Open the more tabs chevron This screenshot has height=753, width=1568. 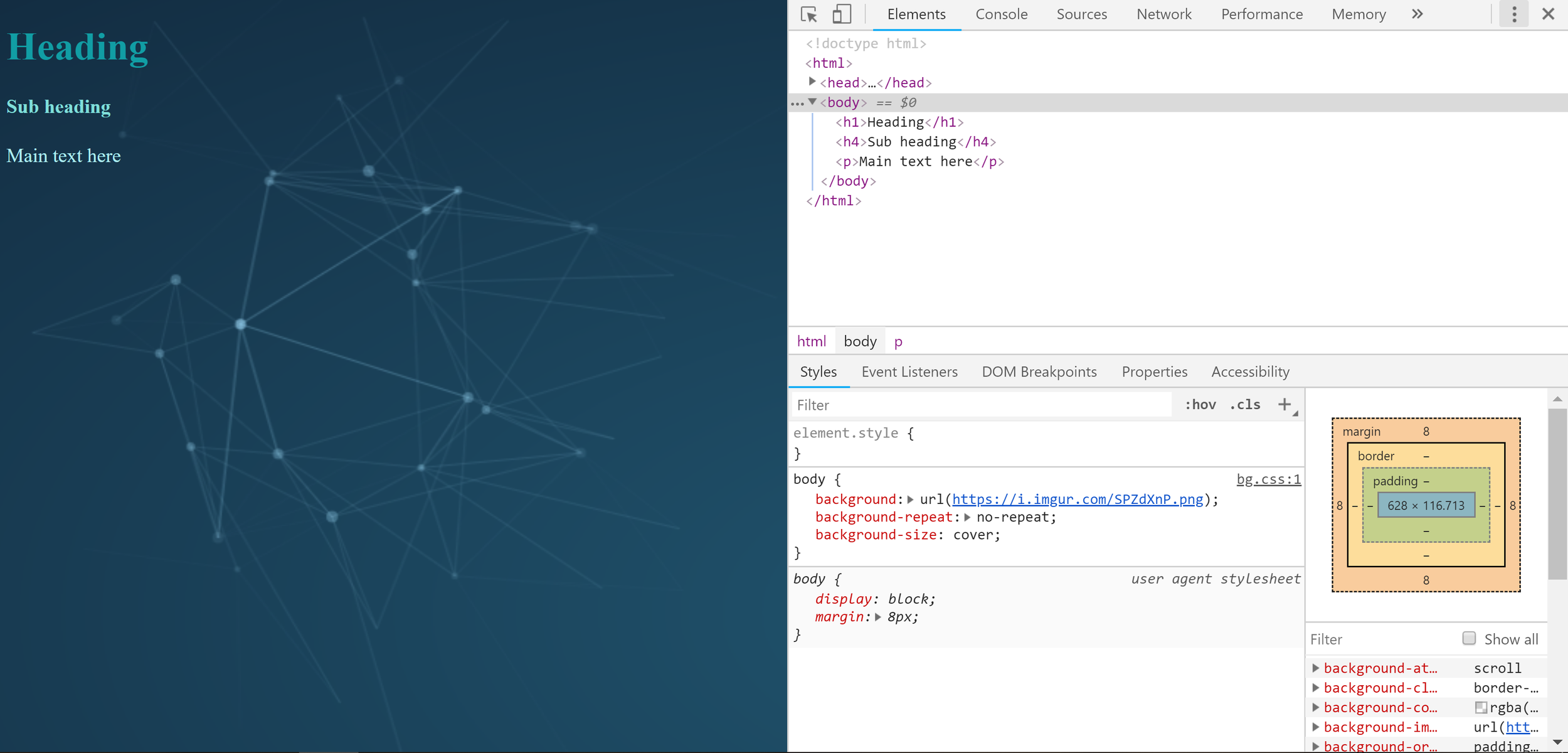1417,14
